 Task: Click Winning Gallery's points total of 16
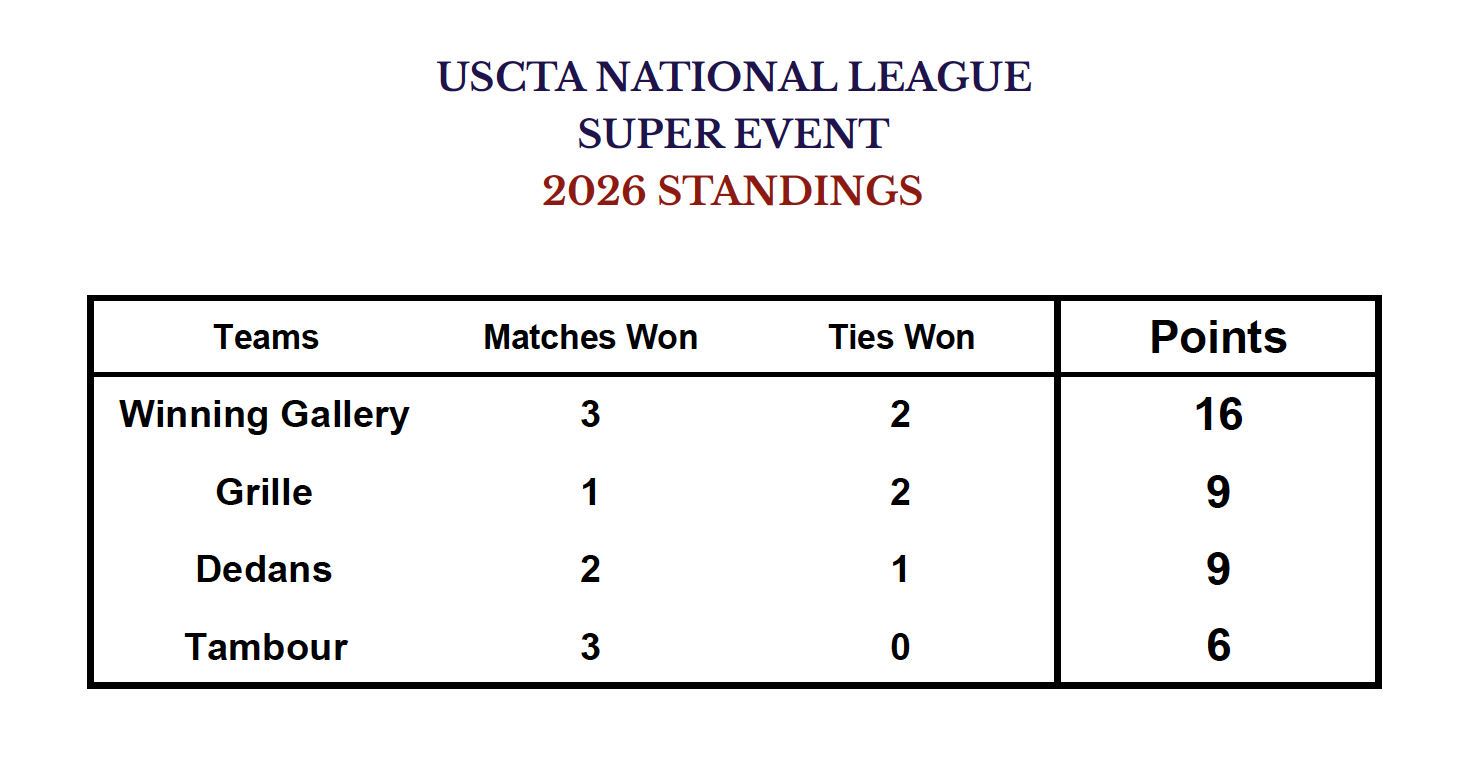(x=1218, y=414)
